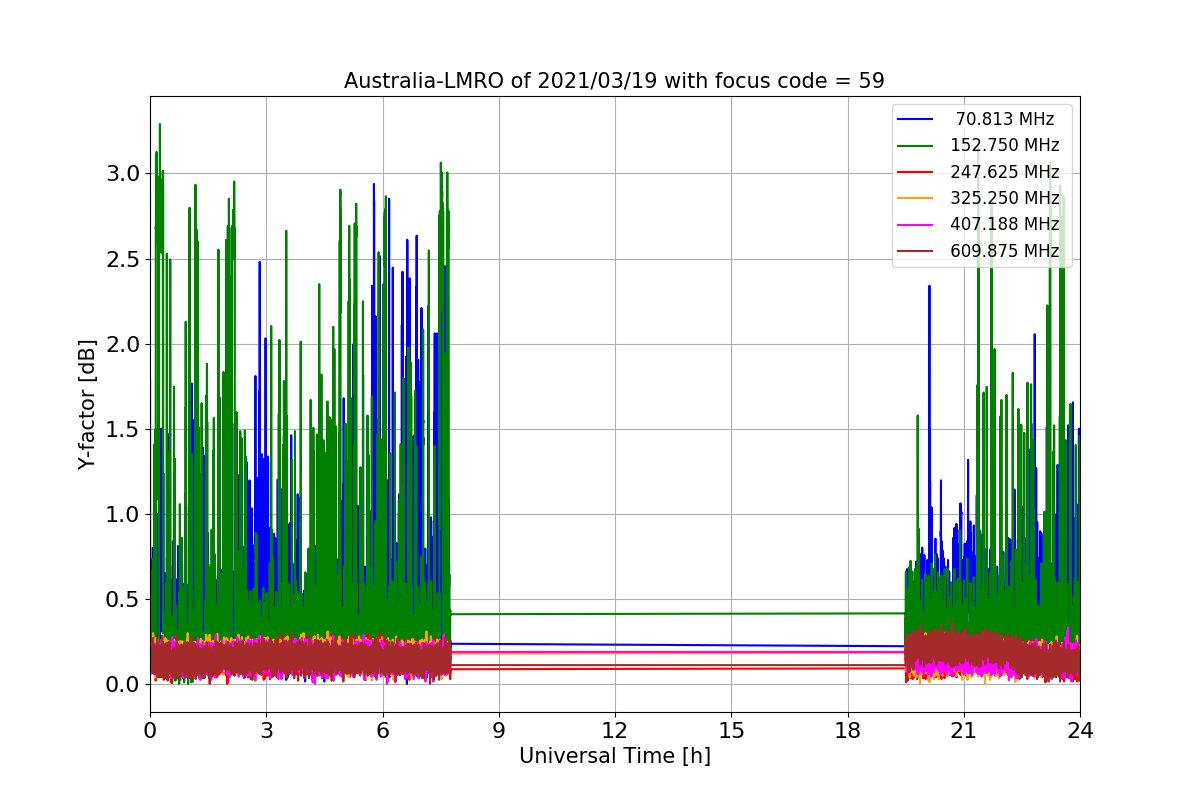Click the magenta line swatch in legend
The image size is (1200, 800).
pyautogui.click(x=915, y=224)
